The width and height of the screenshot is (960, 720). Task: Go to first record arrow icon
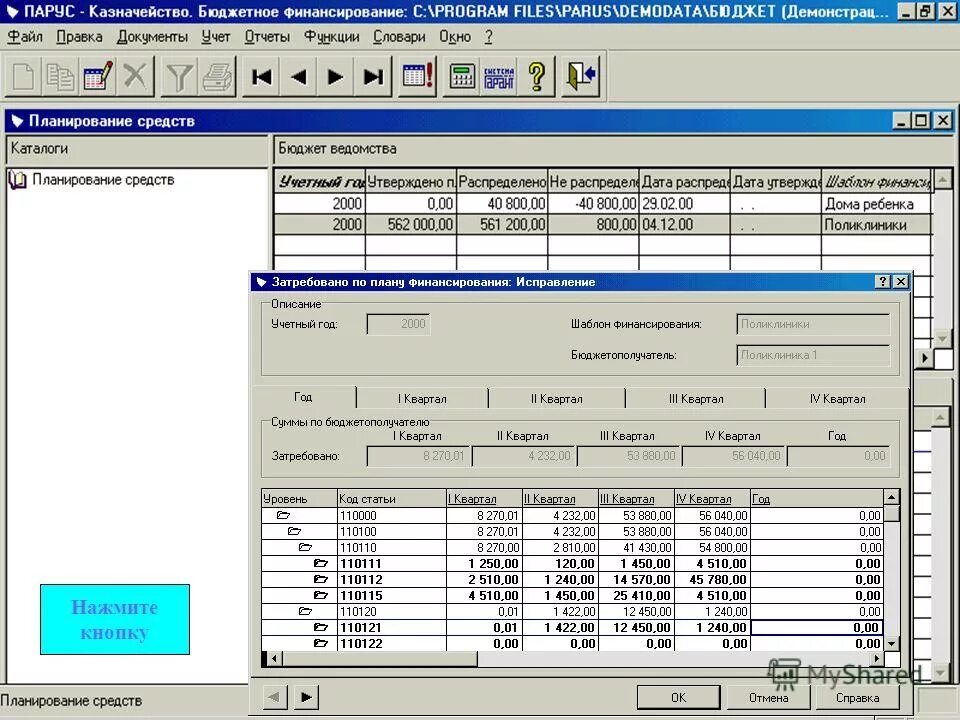[261, 77]
